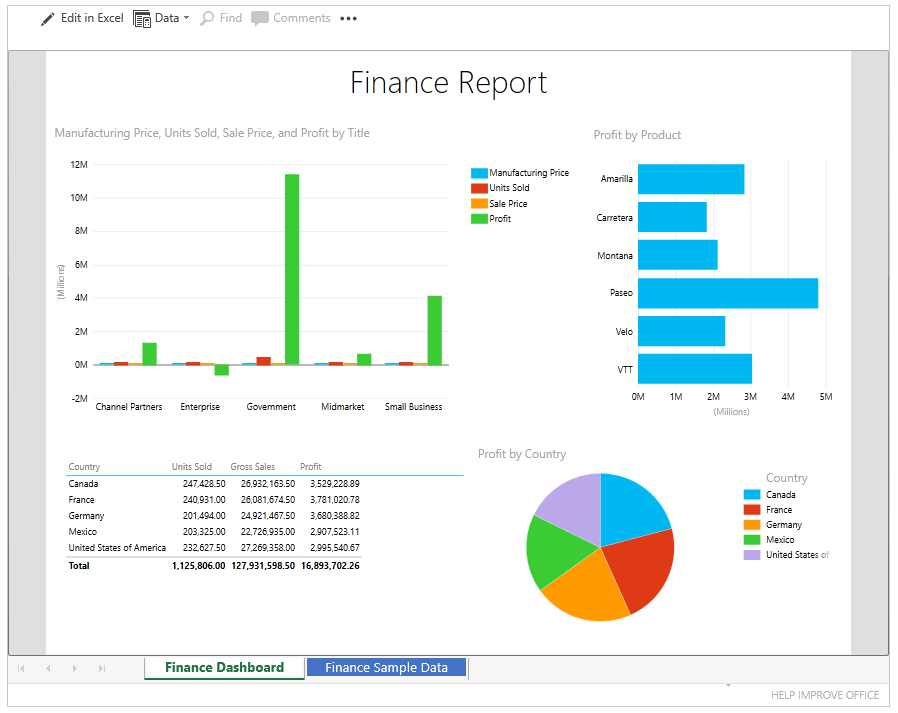898x713 pixels.
Task: Click the previous sheet navigation arrow
Action: 48,667
